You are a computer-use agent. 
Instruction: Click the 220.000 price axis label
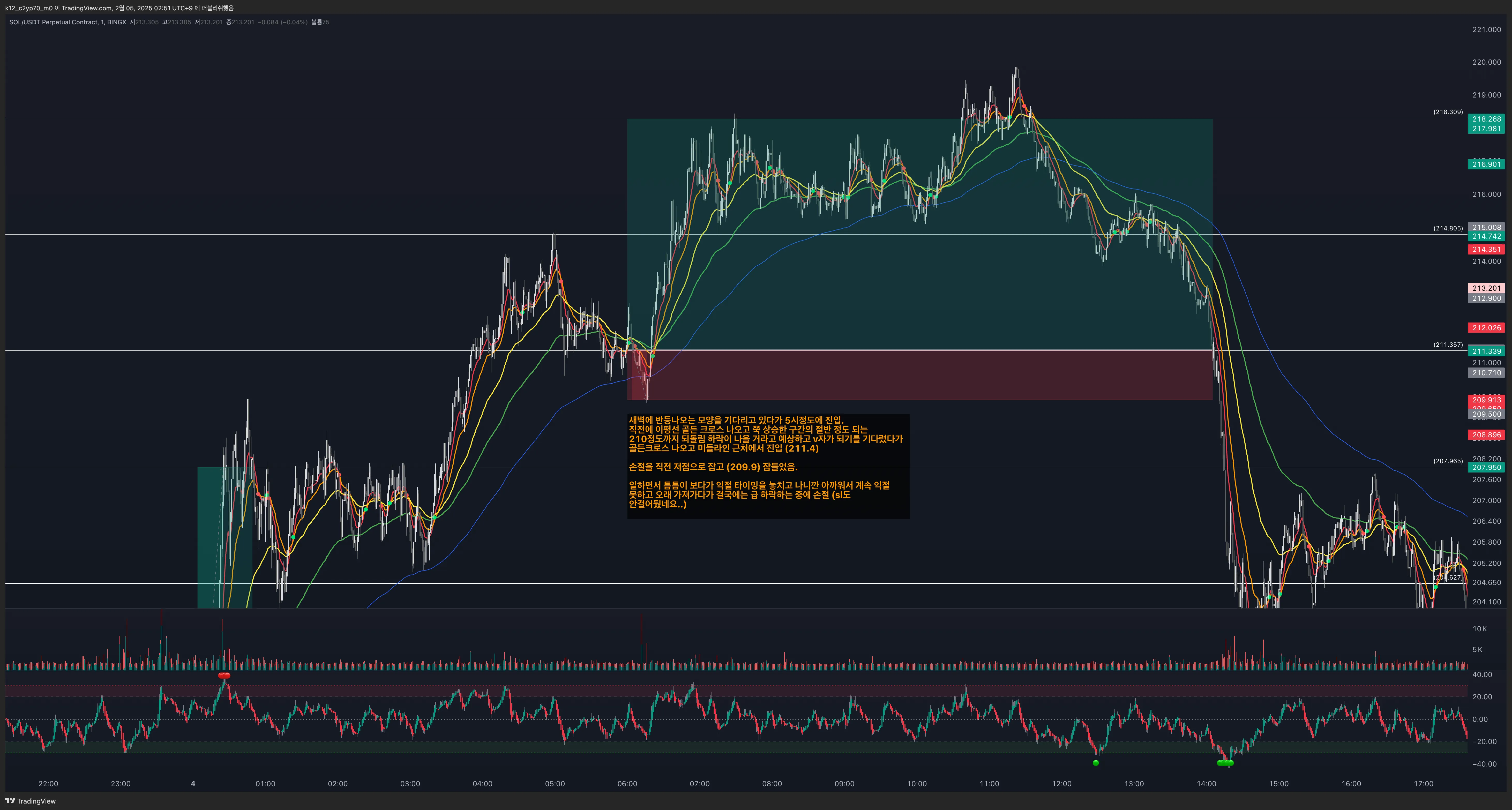coord(1486,62)
